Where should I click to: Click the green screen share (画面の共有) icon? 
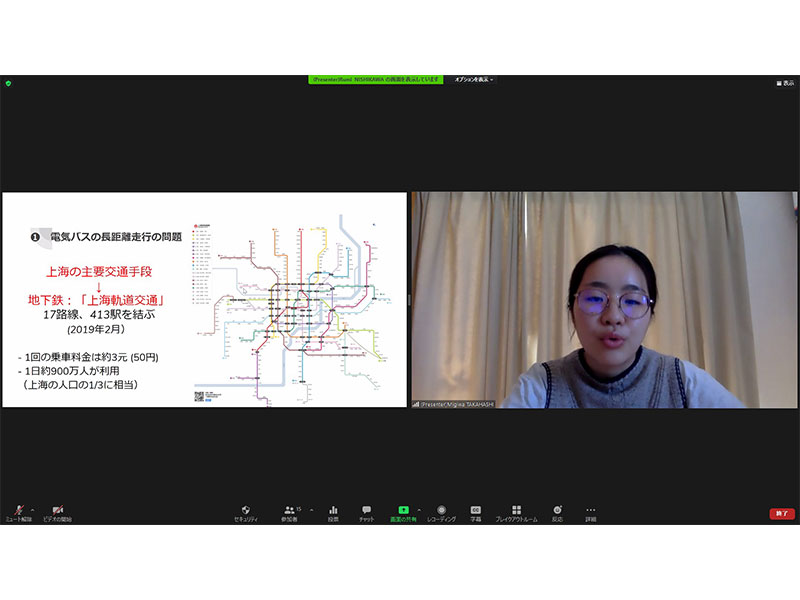pos(404,511)
